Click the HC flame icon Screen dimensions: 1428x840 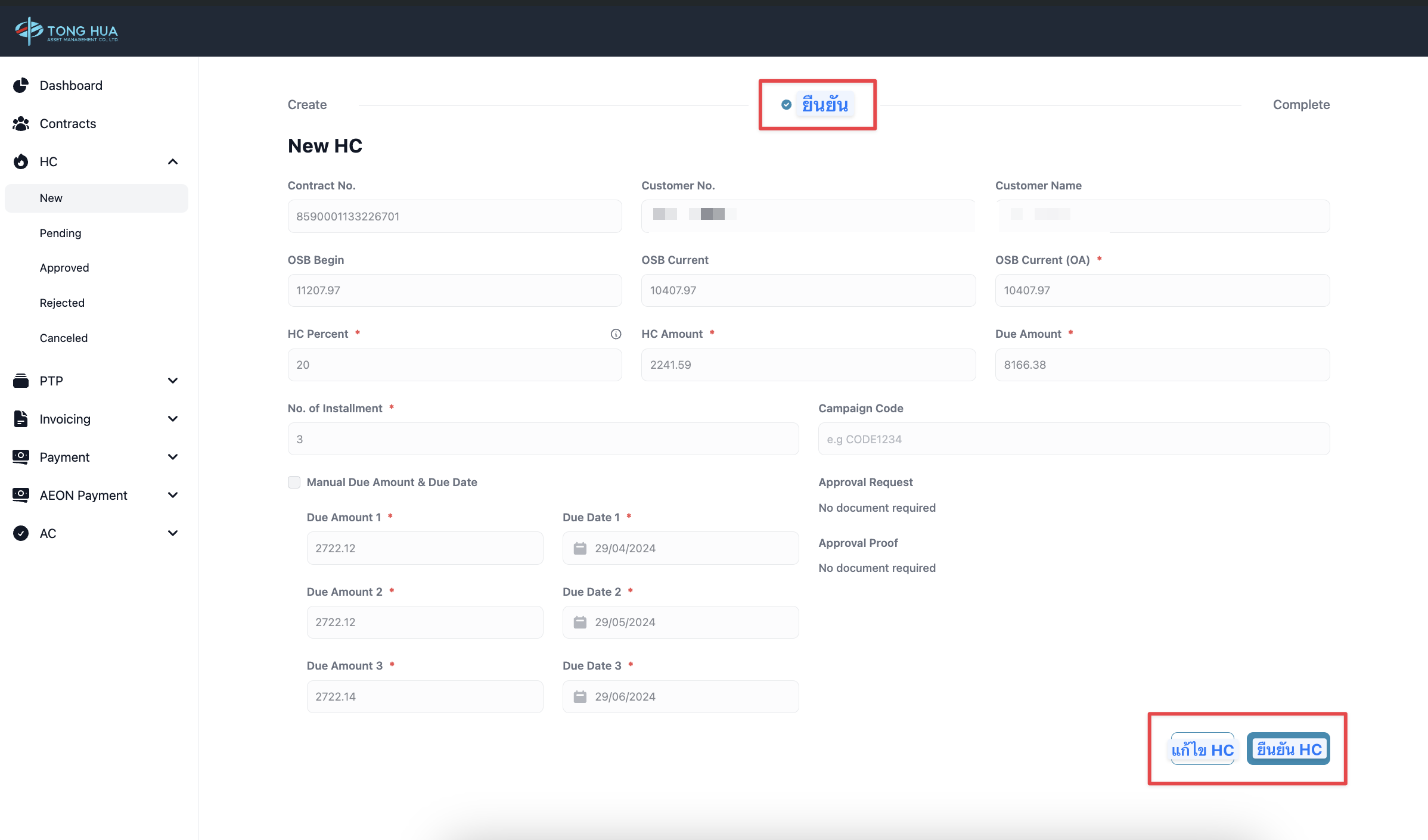tap(21, 161)
